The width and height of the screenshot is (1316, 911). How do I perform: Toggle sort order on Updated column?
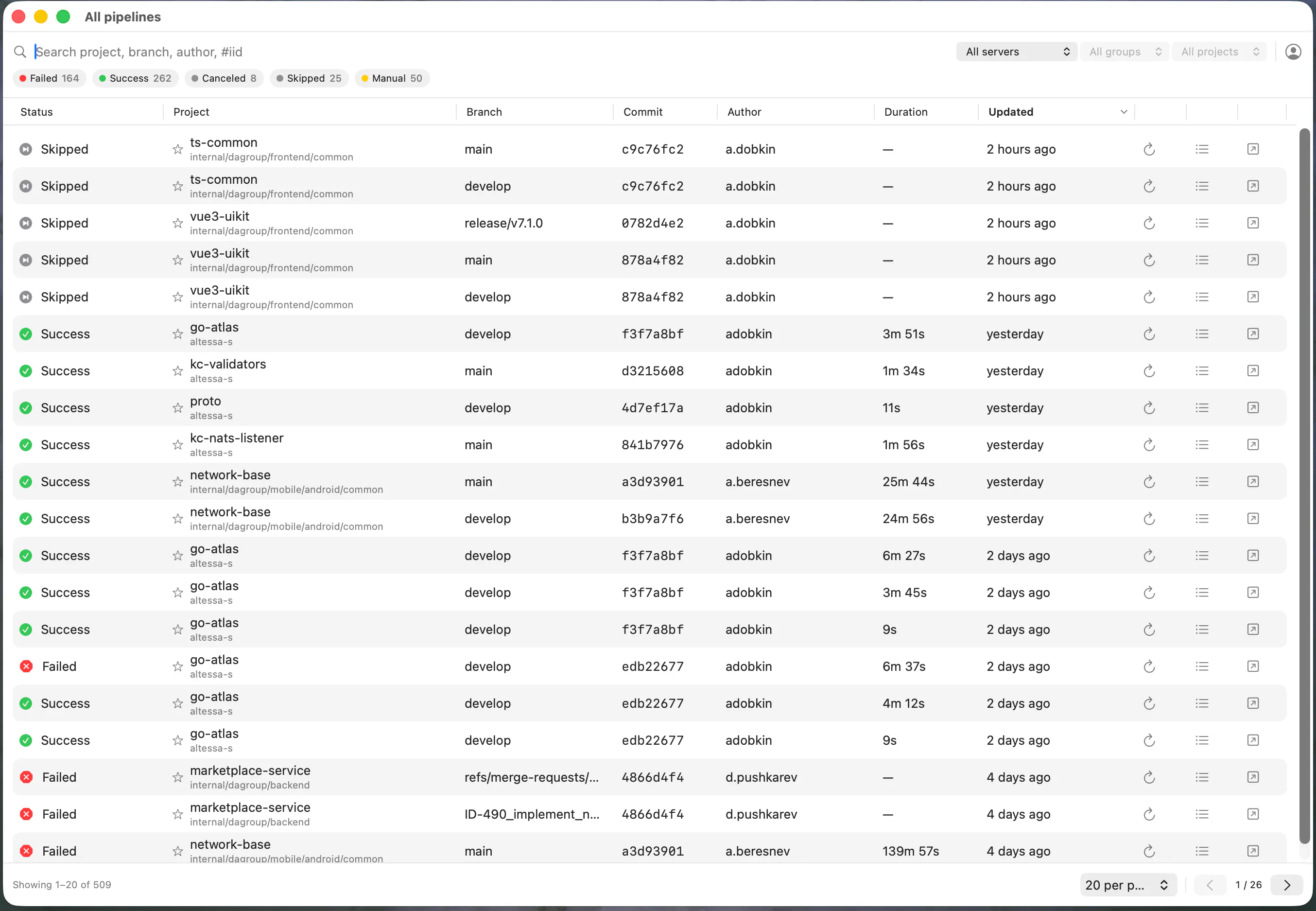click(1056, 112)
